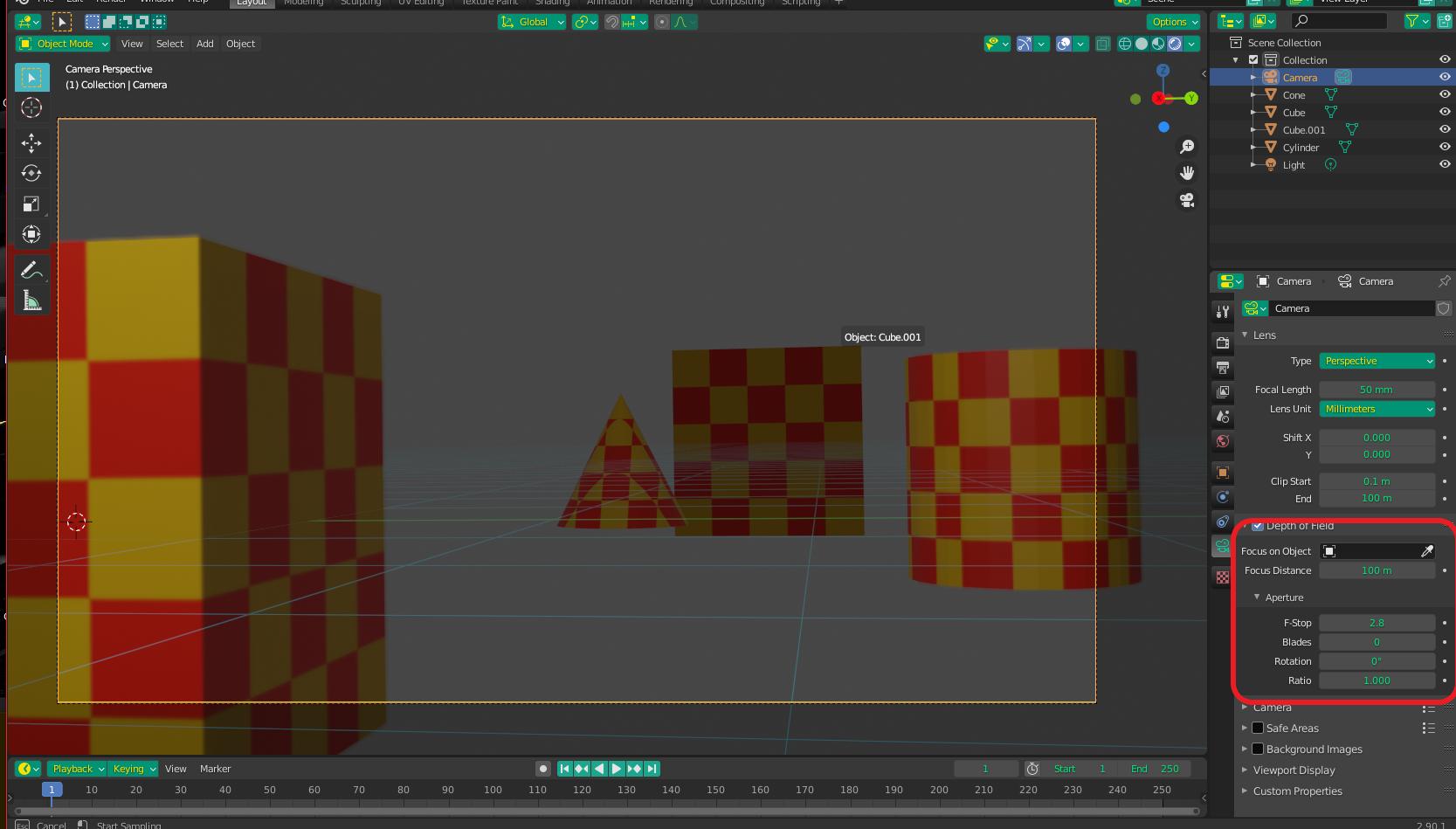Toggle camera view using camera gizmo icon
Screen dimensions: 1456x829
click(1187, 200)
